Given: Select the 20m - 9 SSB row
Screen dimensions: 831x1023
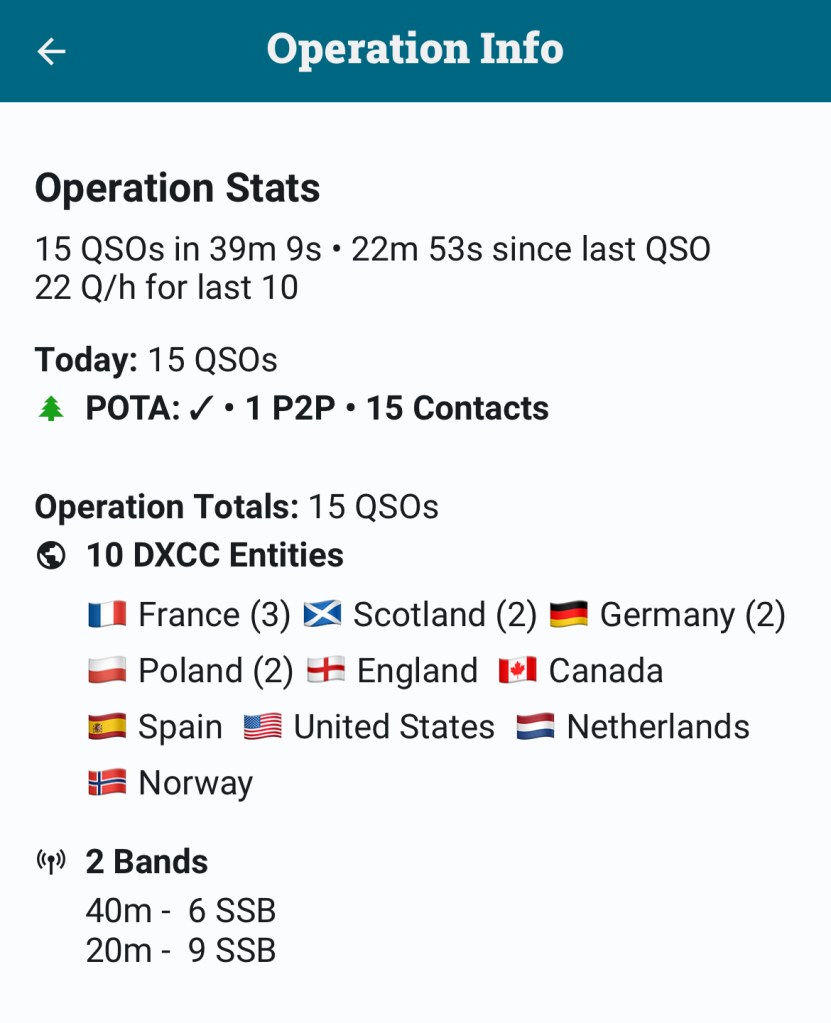Looking at the screenshot, I should [x=181, y=950].
